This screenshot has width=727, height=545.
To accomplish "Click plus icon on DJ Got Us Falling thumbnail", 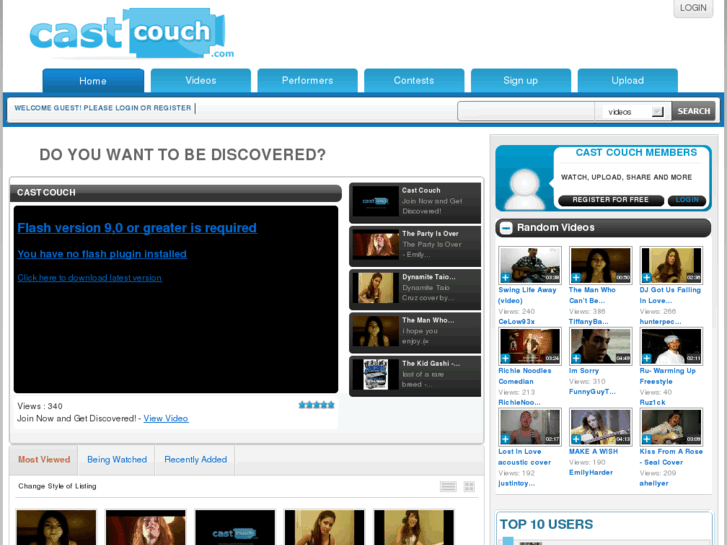I will pos(646,277).
